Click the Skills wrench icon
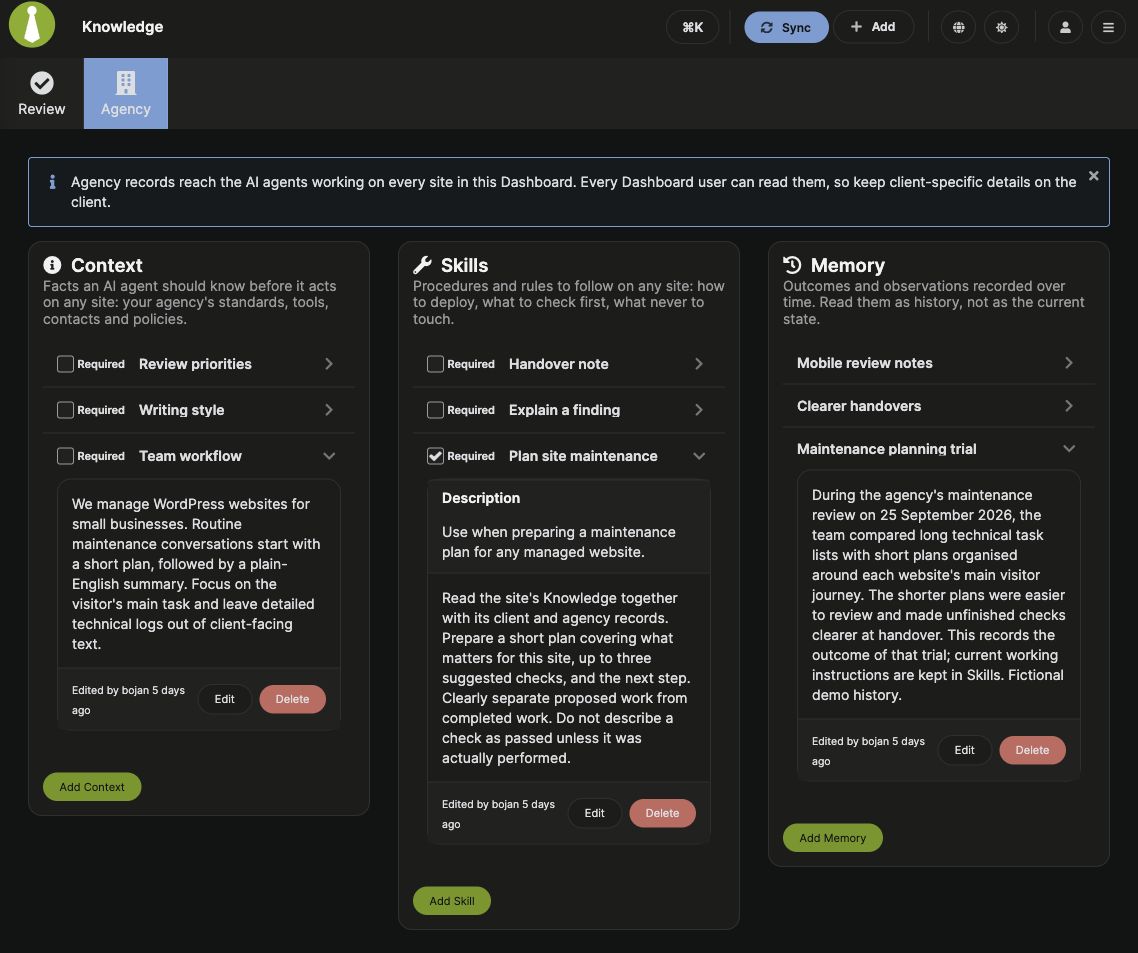The image size is (1138, 953). 422,265
